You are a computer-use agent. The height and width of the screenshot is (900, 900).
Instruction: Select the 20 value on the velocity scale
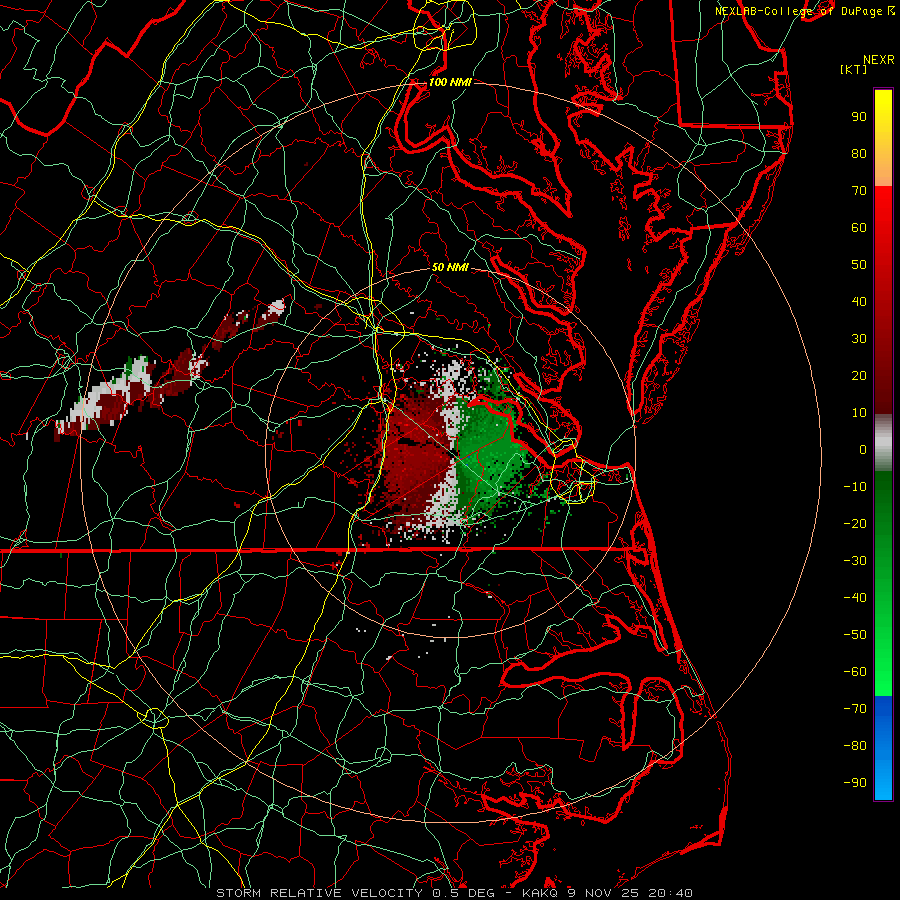[x=859, y=376]
